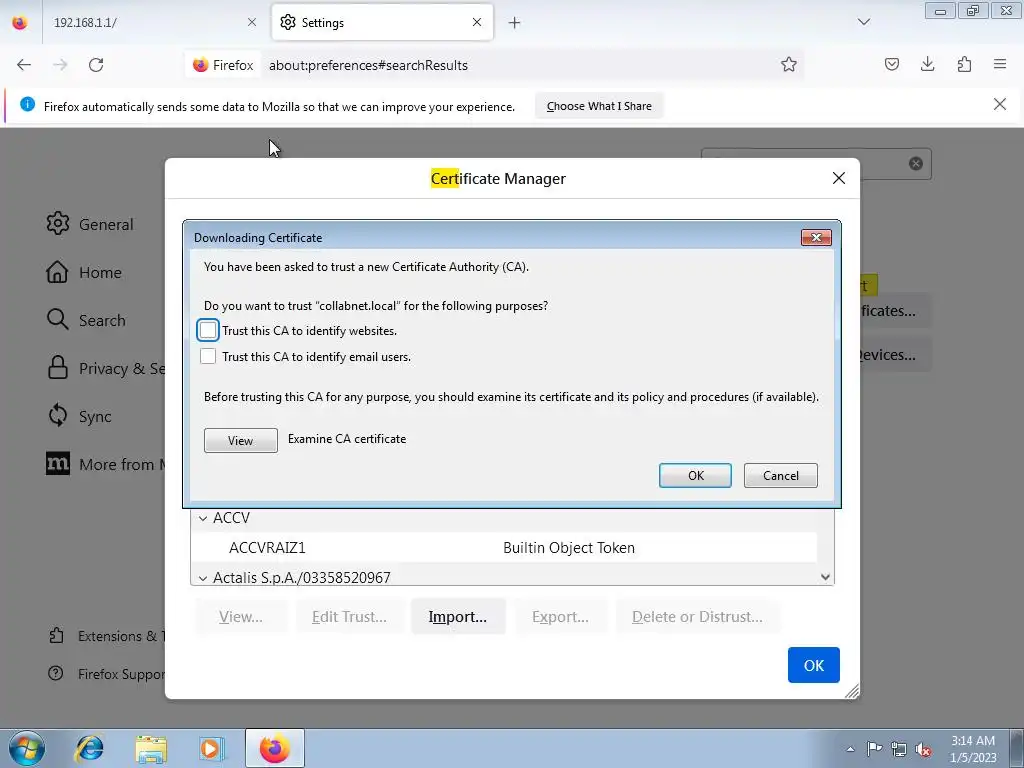Launch Internet Explorer from taskbar
This screenshot has width=1024, height=768.
89,748
